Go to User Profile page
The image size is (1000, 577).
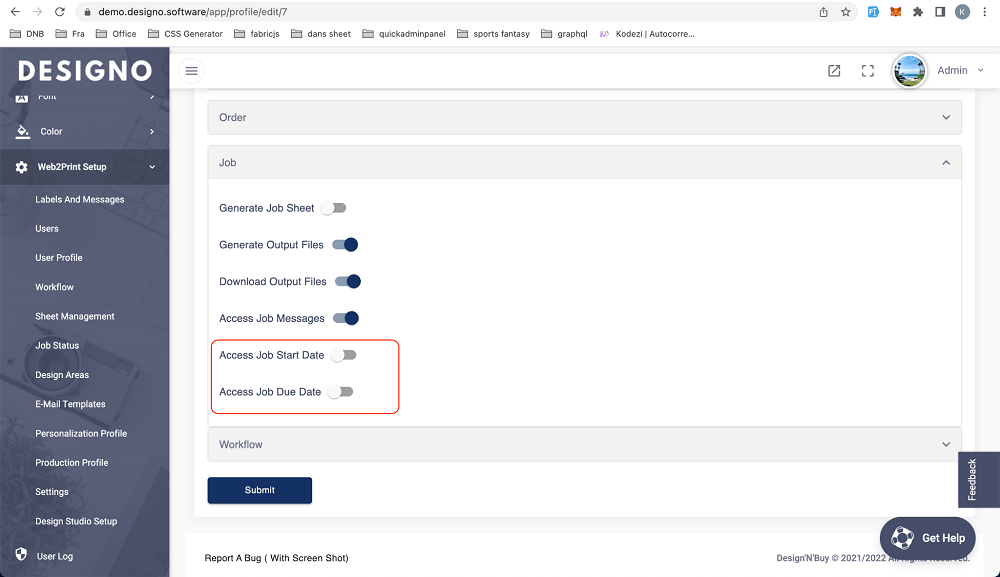coord(59,258)
